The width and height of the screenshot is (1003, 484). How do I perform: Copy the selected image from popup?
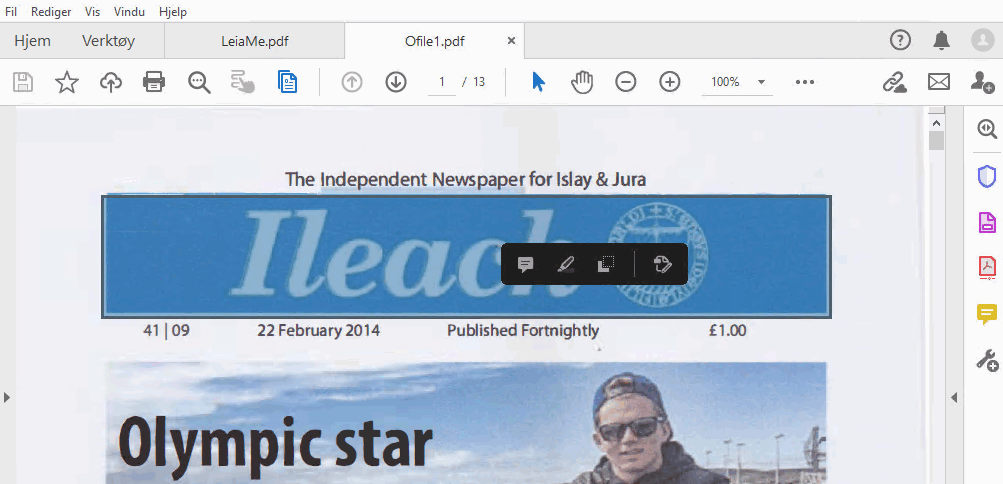pyautogui.click(x=605, y=264)
